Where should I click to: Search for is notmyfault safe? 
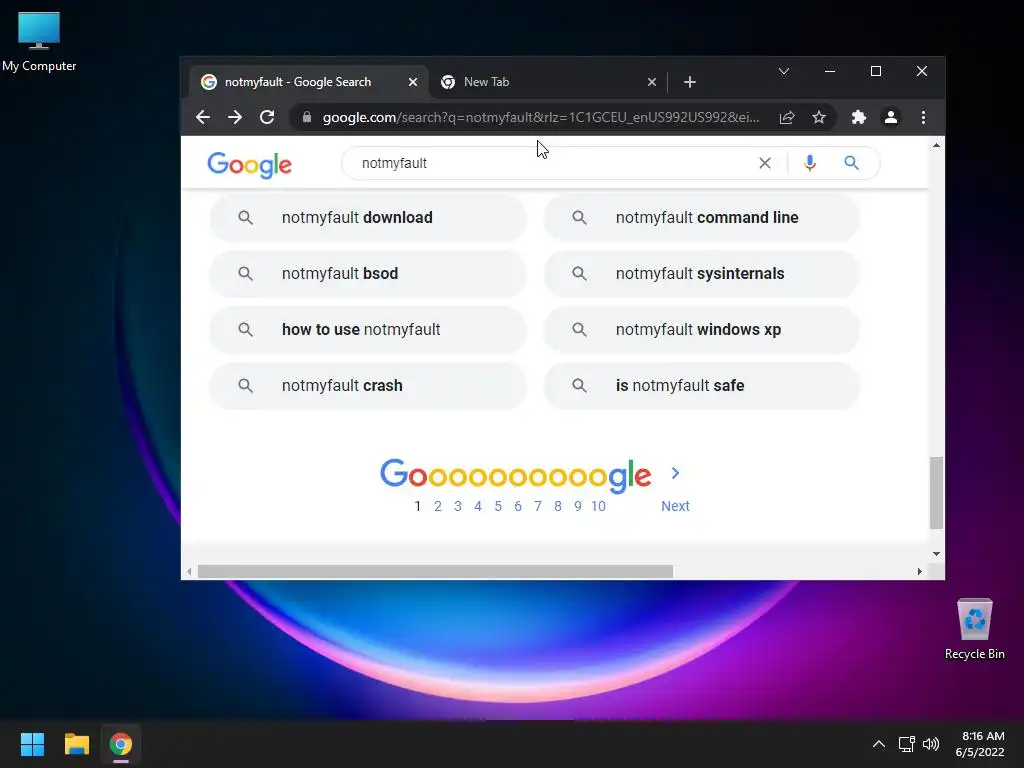pos(702,386)
